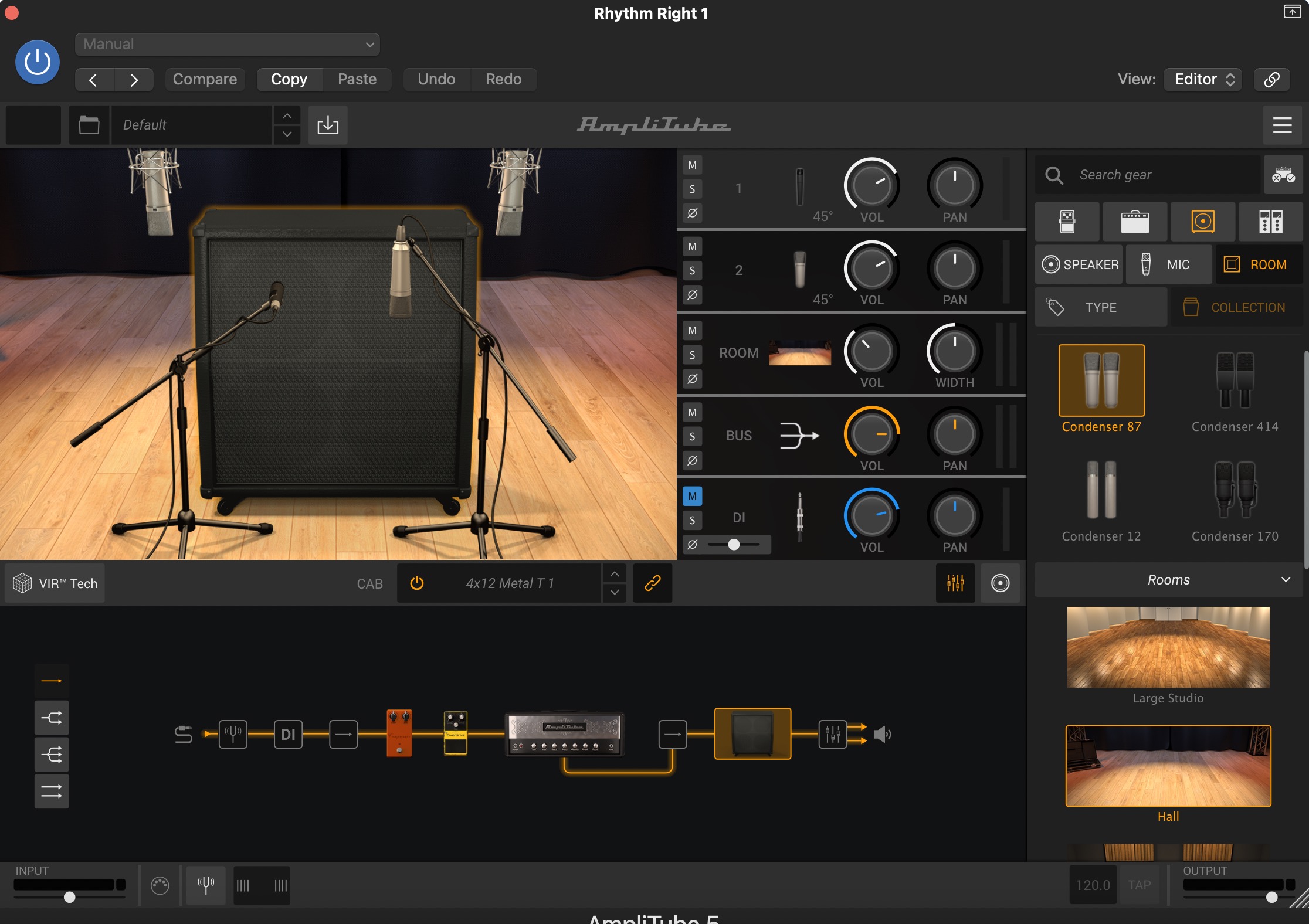Go to previous preset arrow

[94, 79]
